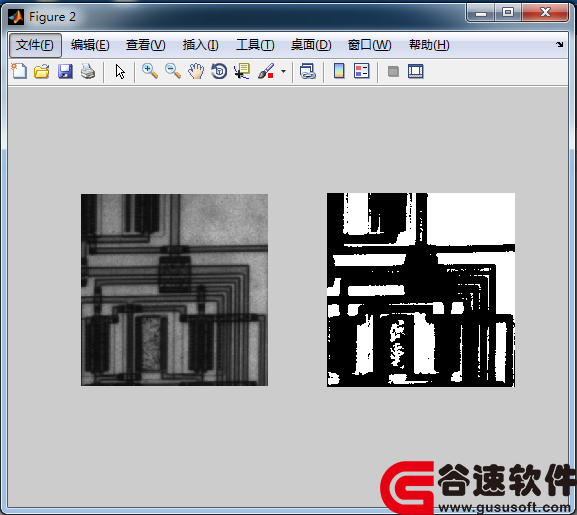This screenshot has height=515, width=577.
Task: Insert a legend via toolbar icon
Action: 361,71
